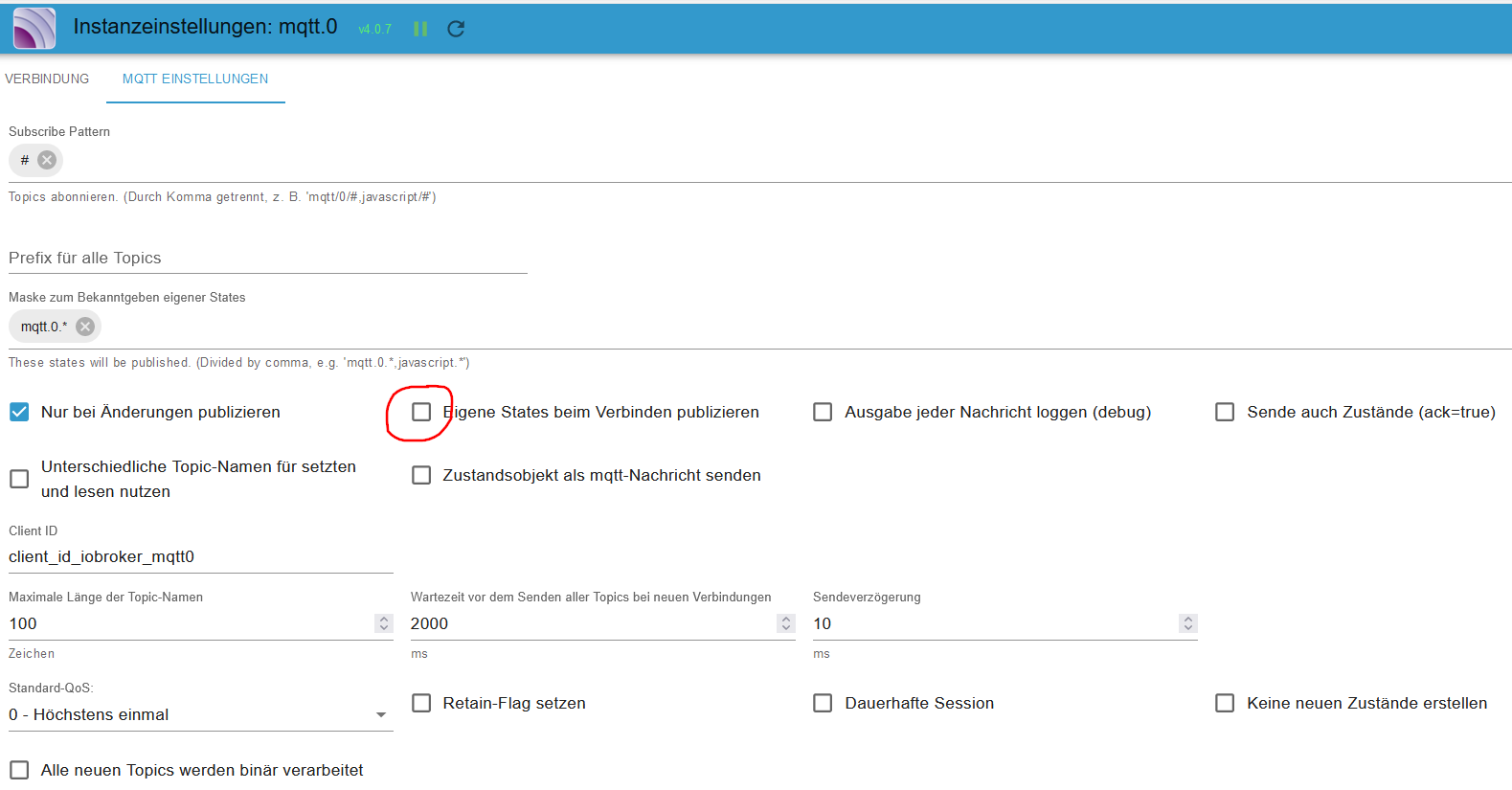Screen dimensions: 1512x790
Task: Click the 'Prefix für alle Topics' field
Action: (x=267, y=258)
